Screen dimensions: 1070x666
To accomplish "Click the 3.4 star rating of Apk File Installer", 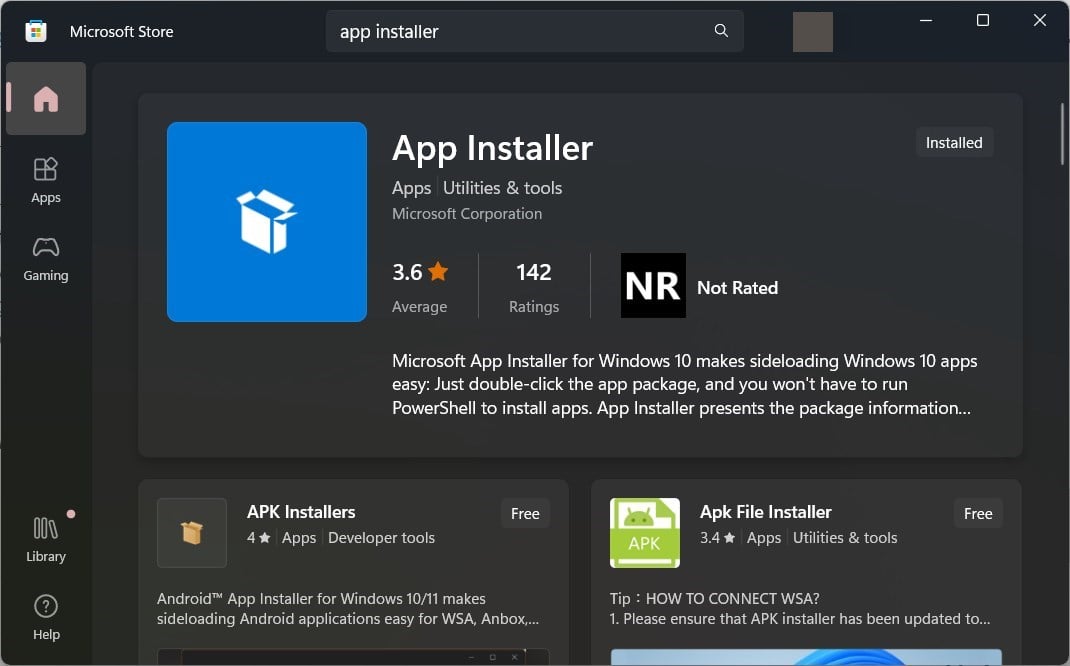I will [717, 538].
